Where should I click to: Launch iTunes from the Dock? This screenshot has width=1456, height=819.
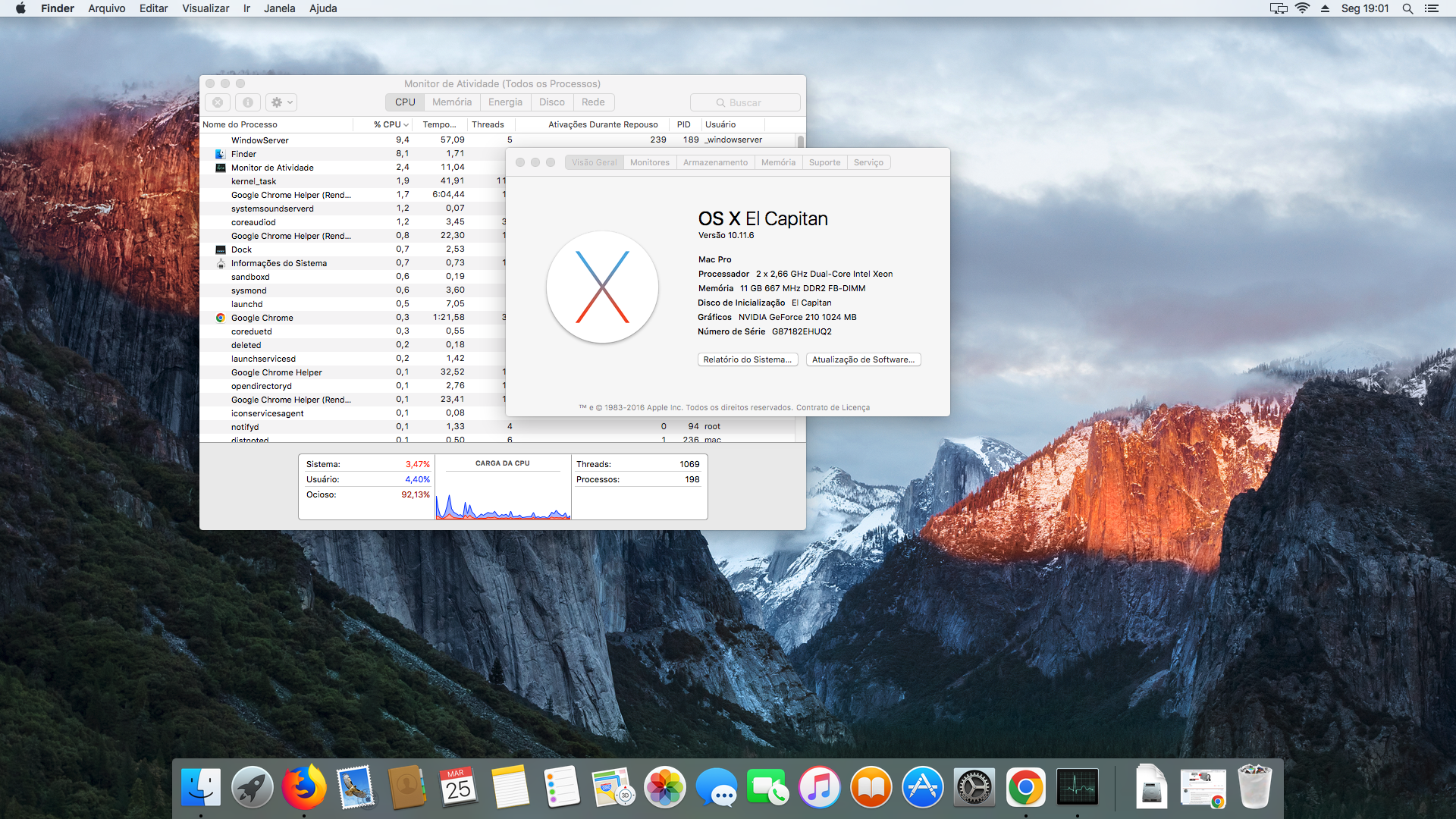point(820,787)
